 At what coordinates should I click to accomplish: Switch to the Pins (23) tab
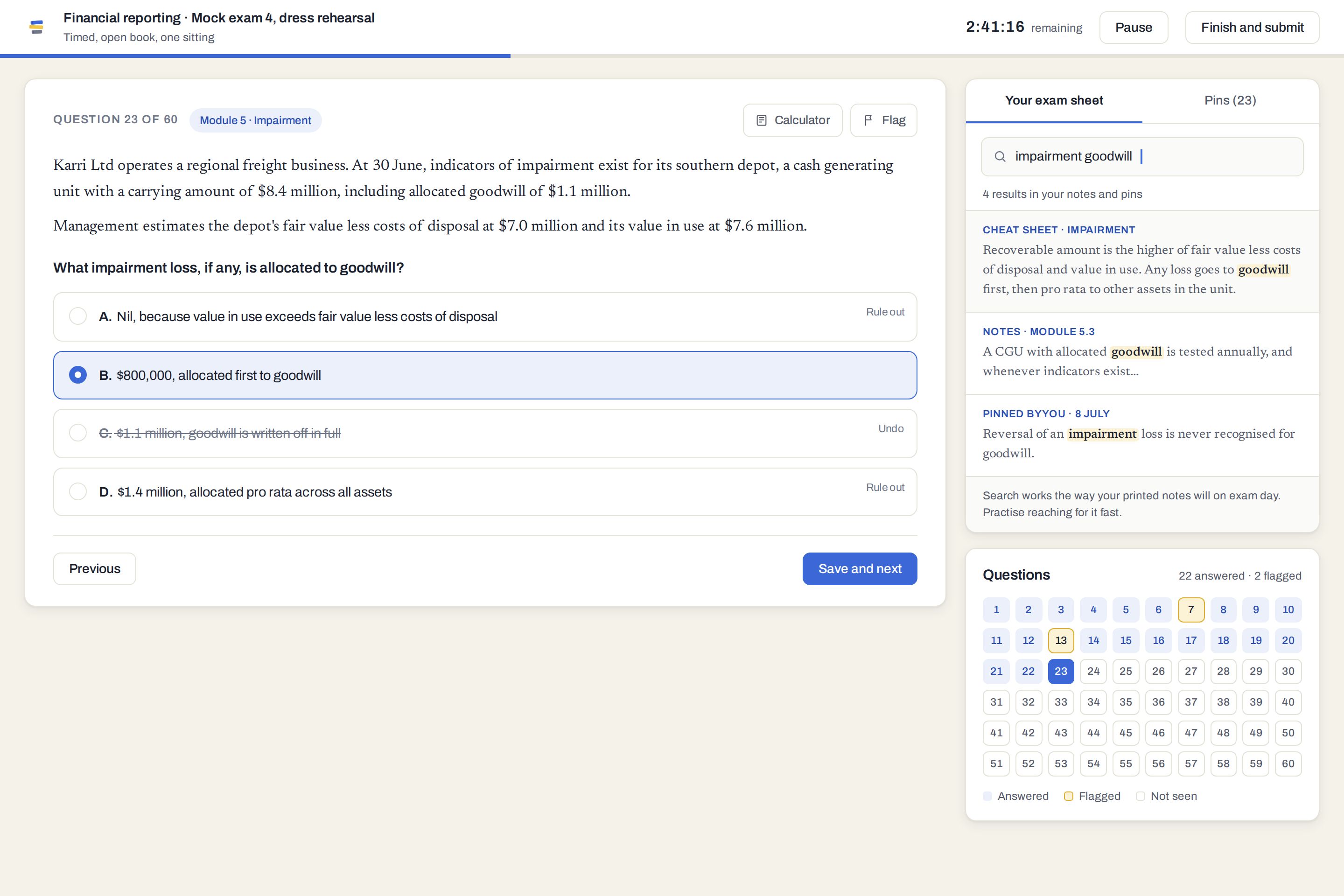pyautogui.click(x=1230, y=101)
